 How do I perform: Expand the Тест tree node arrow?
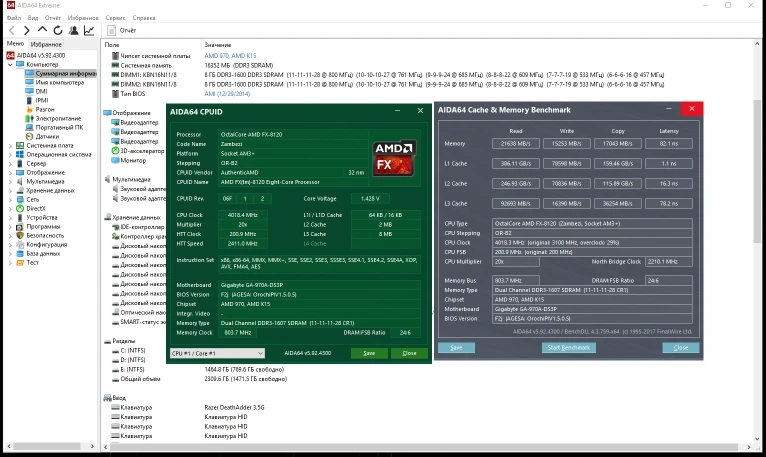[x=10, y=262]
